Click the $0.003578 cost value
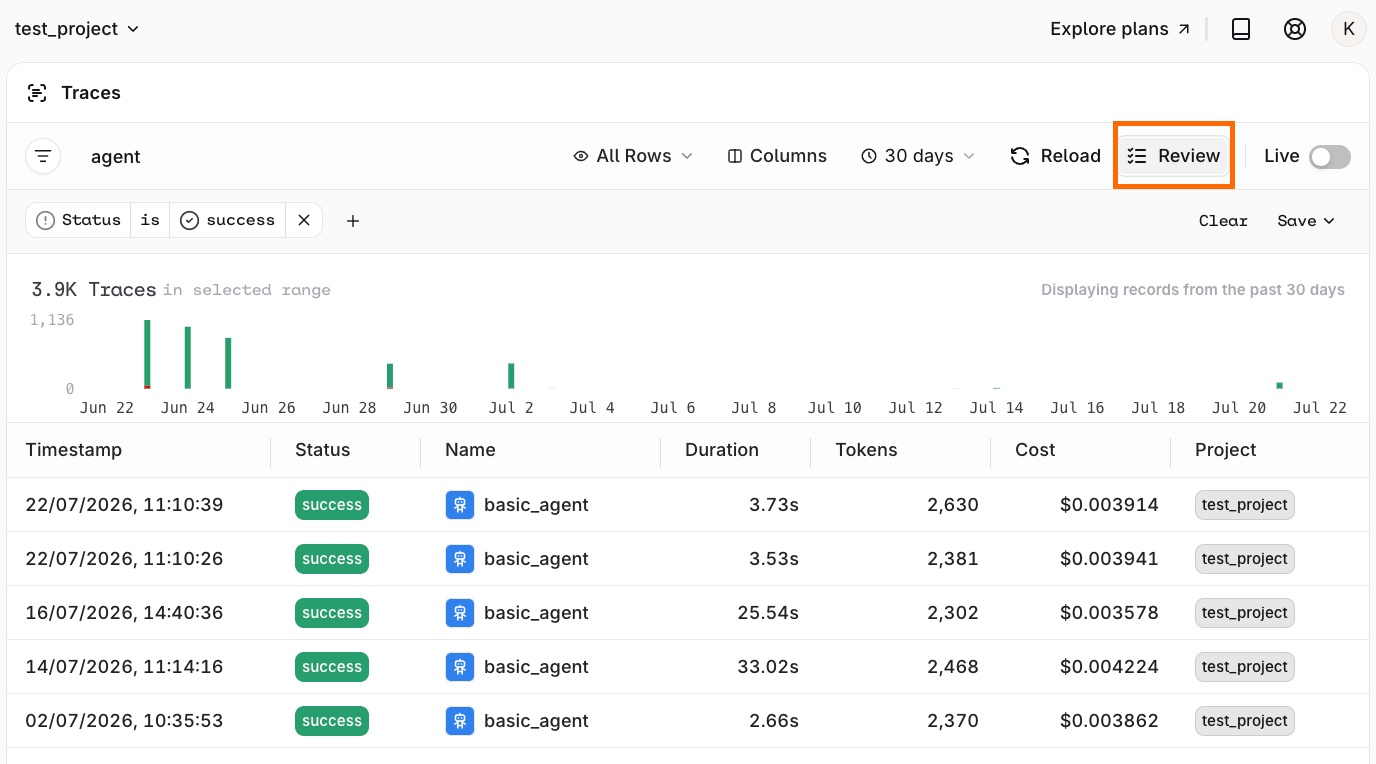 1109,613
